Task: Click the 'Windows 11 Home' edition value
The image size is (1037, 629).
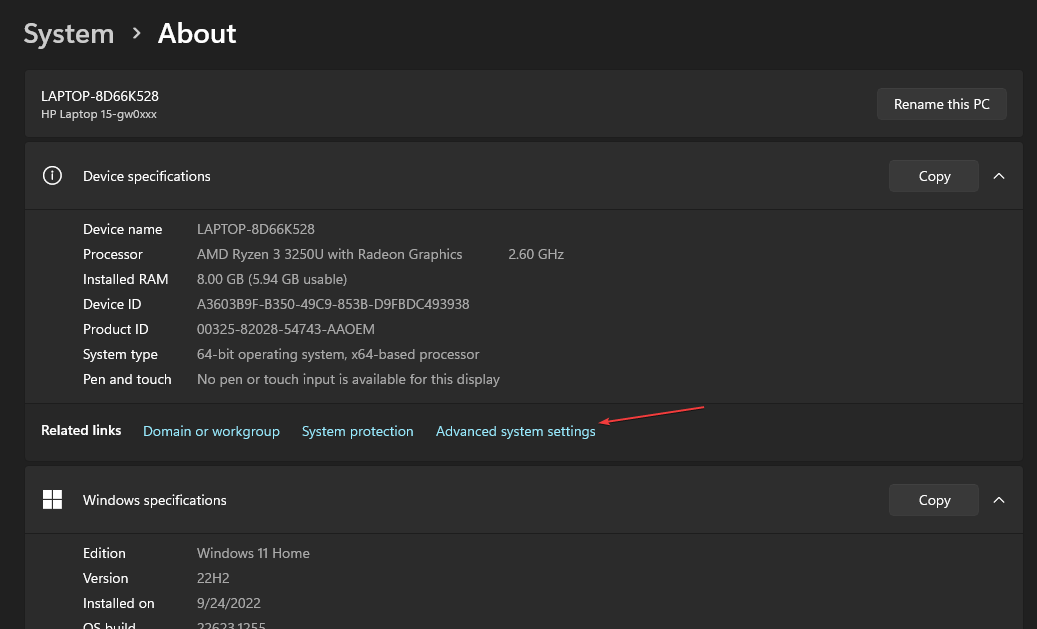Action: tap(252, 553)
